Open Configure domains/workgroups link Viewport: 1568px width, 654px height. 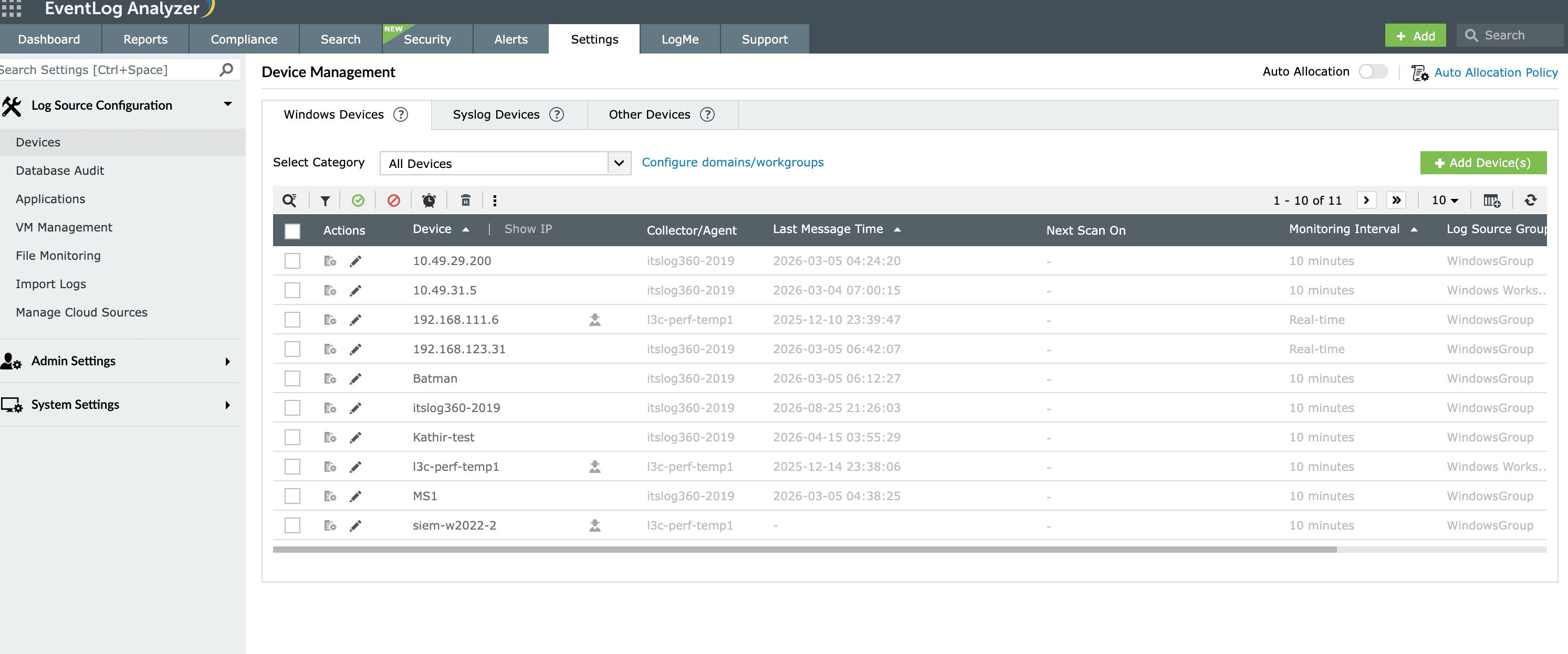coord(732,162)
